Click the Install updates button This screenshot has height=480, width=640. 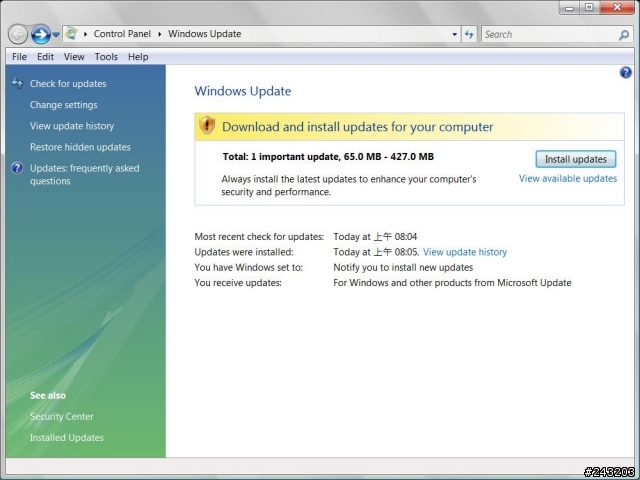pos(576,159)
